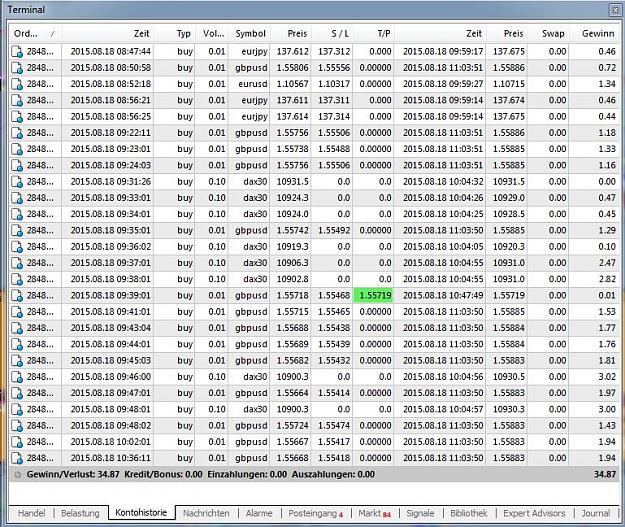Image resolution: width=625 pixels, height=527 pixels.
Task: Click the green T/P cell 1.55719
Action: click(x=374, y=296)
